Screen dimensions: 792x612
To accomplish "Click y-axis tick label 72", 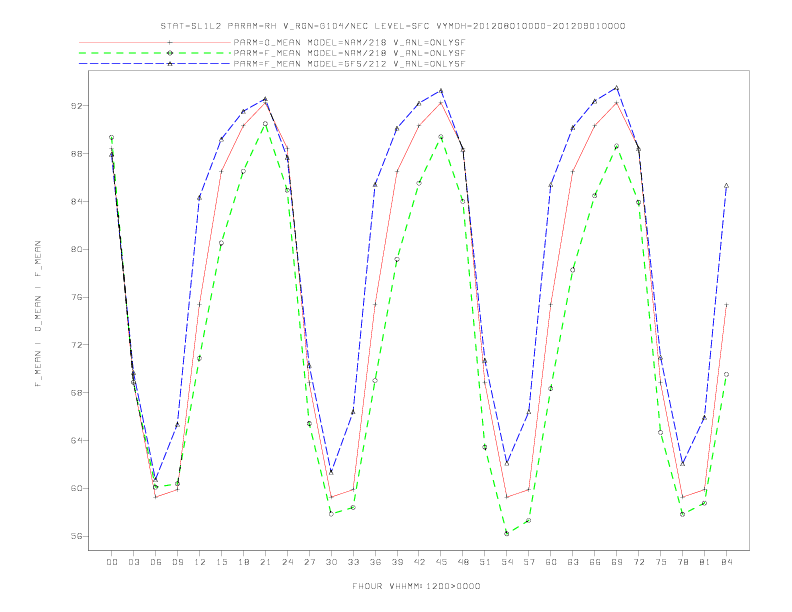I will pos(77,345).
